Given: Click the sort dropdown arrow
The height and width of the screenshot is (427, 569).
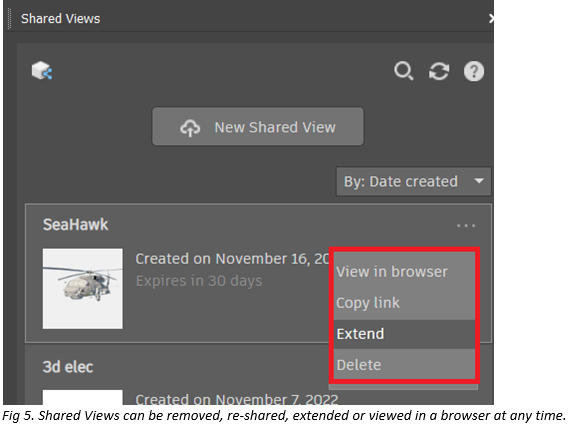Looking at the screenshot, I should (x=479, y=181).
